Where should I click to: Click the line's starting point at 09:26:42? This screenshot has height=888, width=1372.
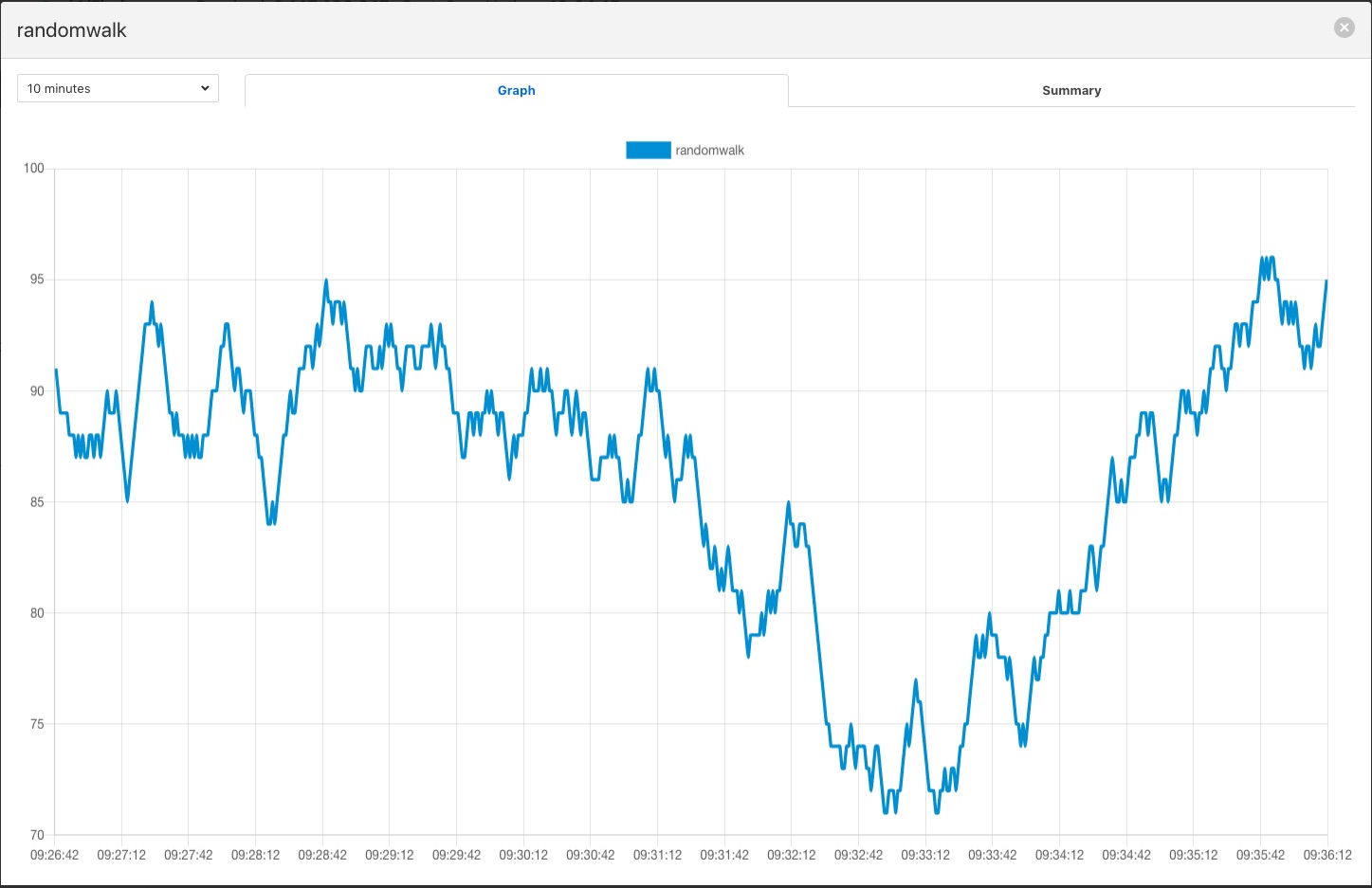click(56, 370)
